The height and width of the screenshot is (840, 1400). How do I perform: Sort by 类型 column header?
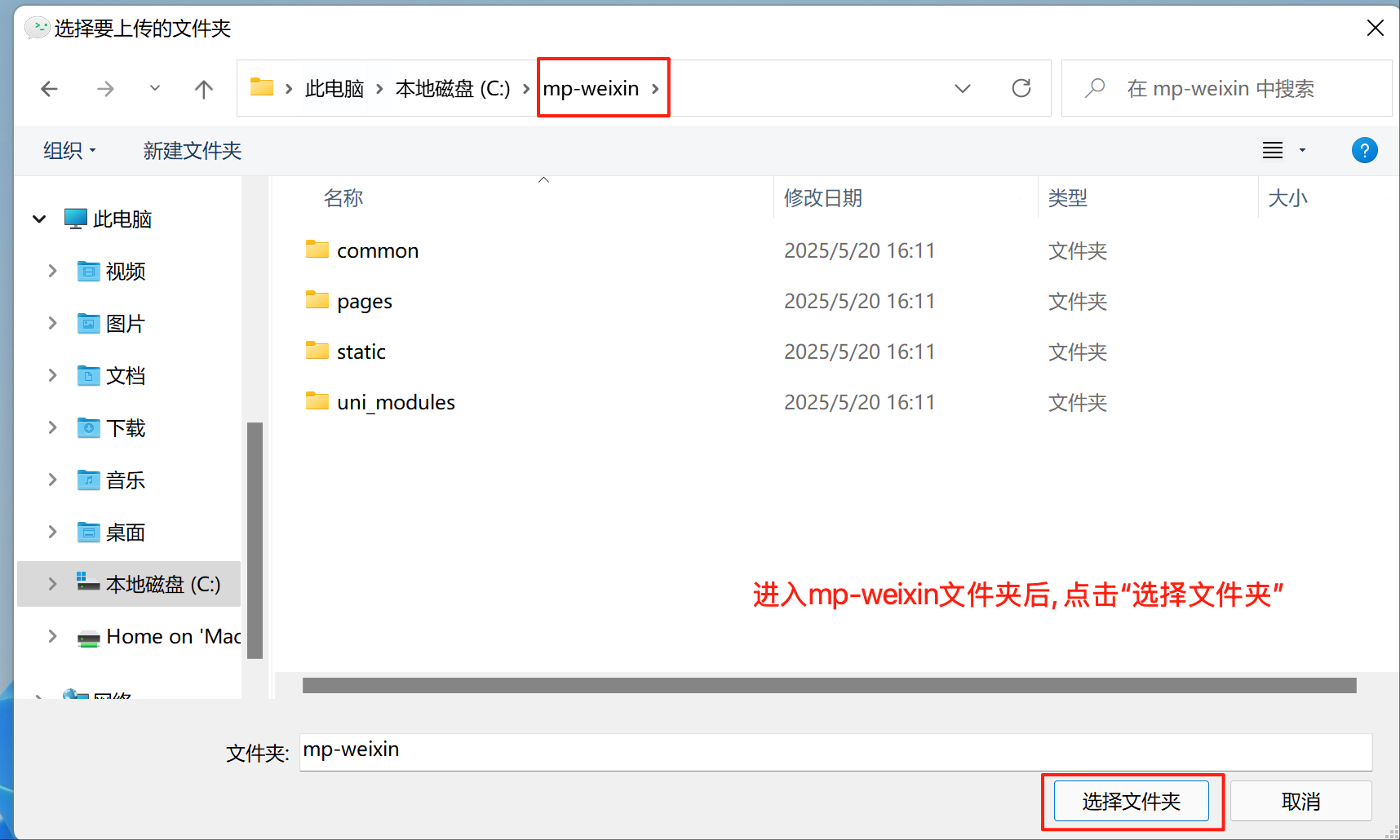[x=1068, y=198]
